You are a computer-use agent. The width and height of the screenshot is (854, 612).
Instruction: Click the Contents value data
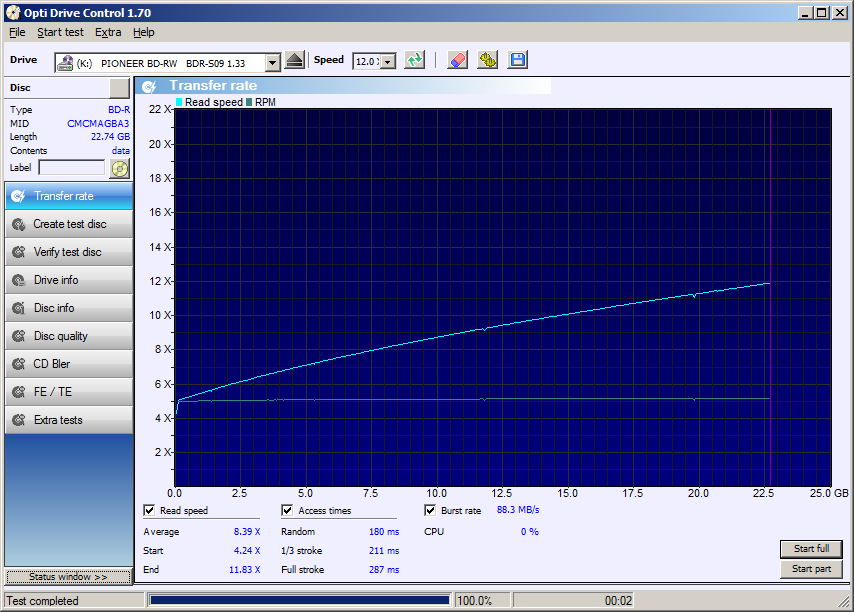pos(121,151)
